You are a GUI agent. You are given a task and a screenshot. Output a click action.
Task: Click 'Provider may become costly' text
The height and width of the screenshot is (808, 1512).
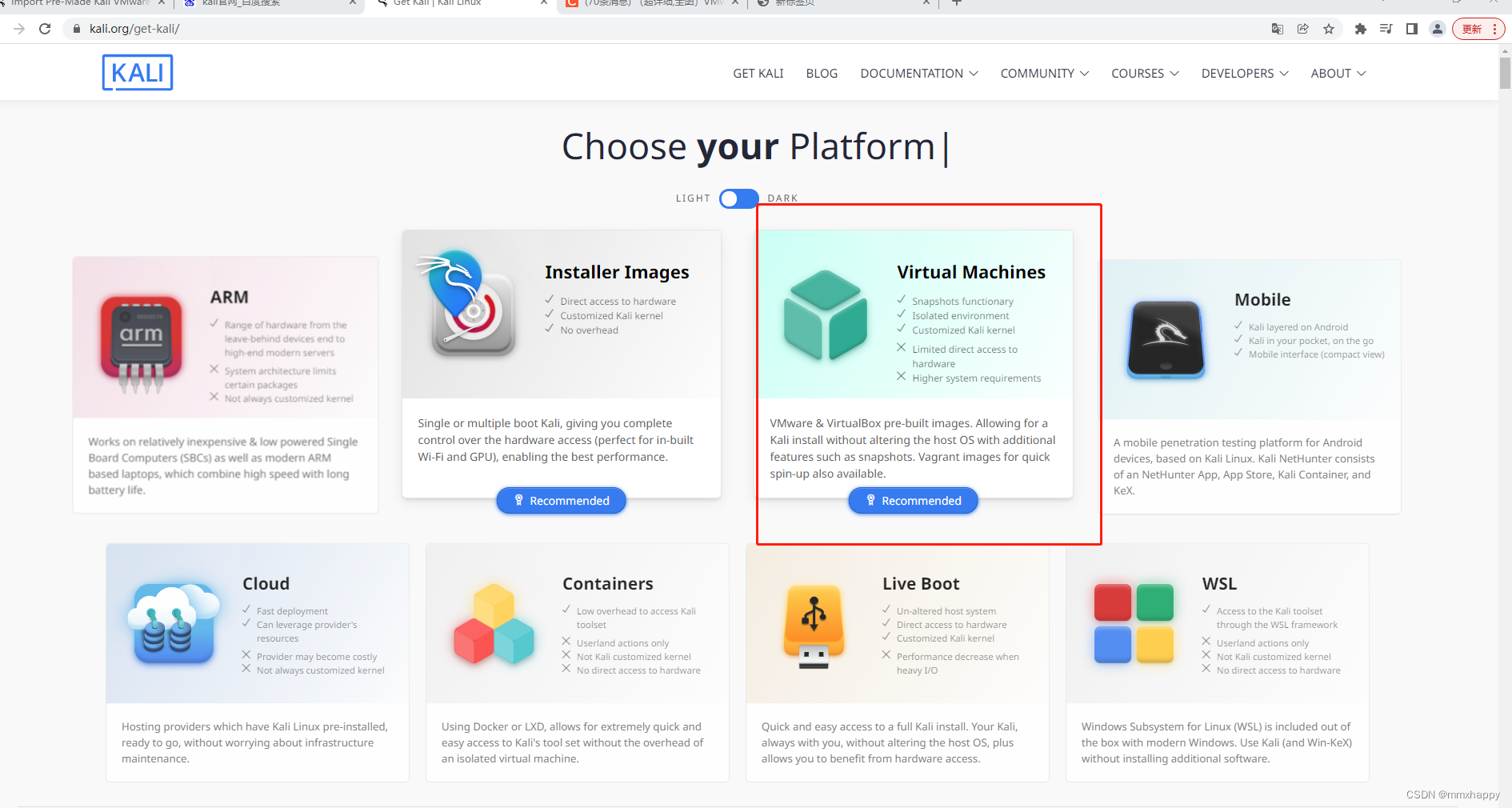(316, 657)
